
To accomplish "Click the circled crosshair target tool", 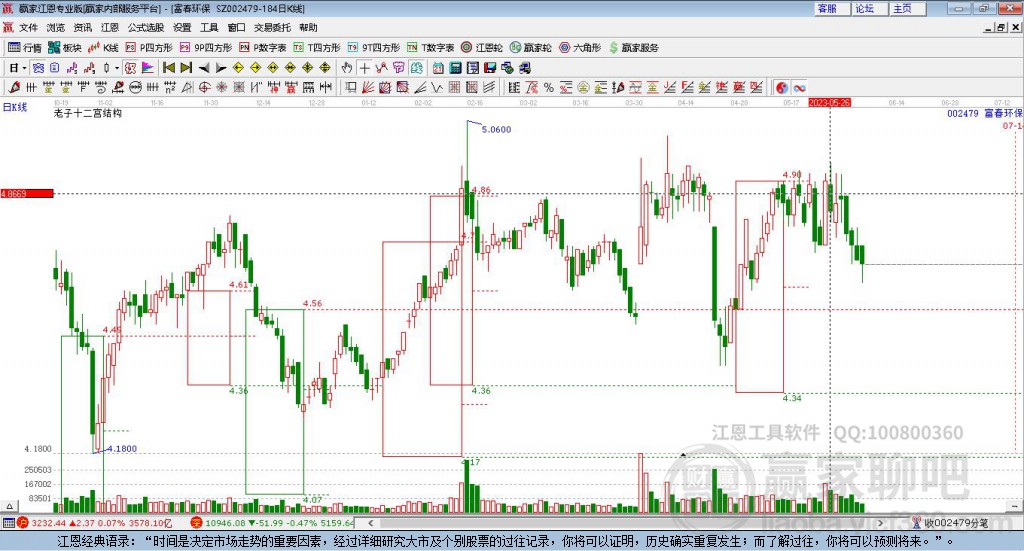I will tap(204, 87).
